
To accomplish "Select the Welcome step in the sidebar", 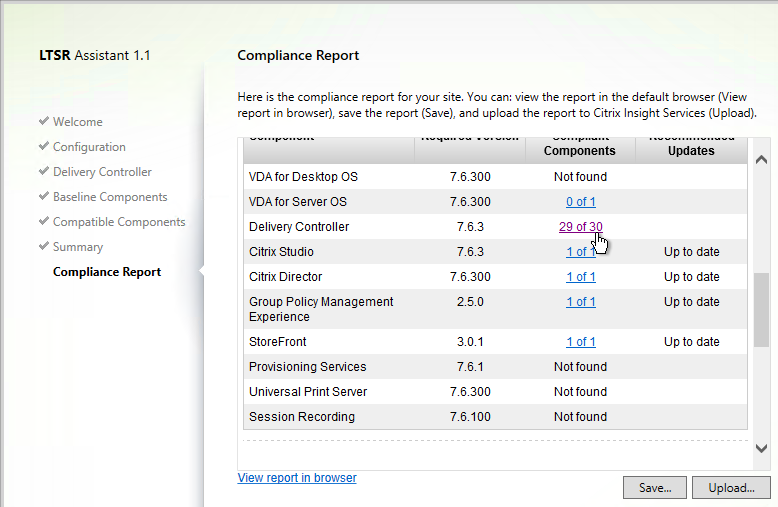I will pyautogui.click(x=78, y=122).
